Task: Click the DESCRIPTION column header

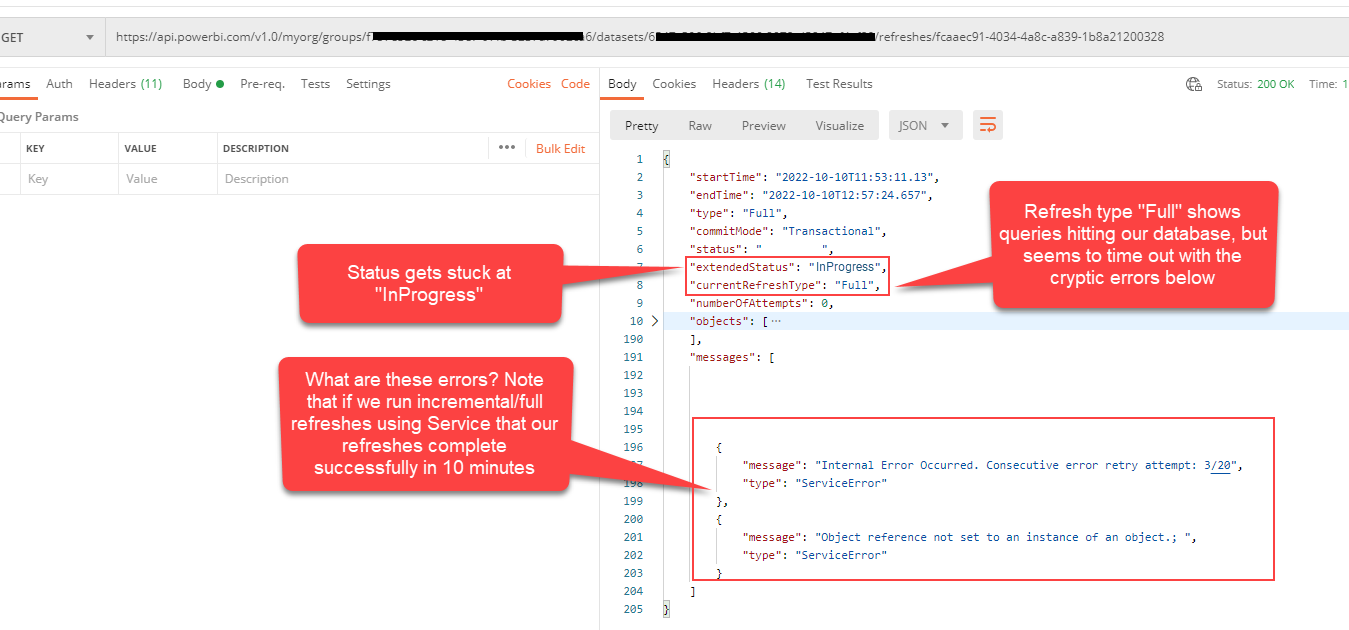Action: tap(256, 148)
